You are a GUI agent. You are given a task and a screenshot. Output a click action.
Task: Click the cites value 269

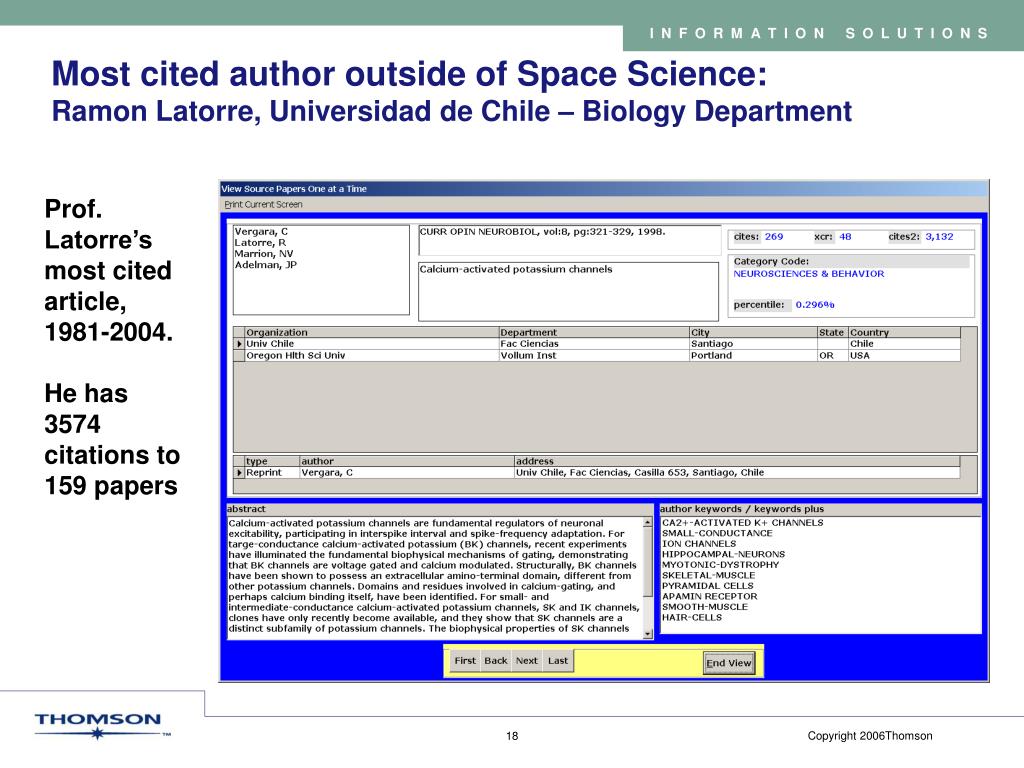point(774,237)
